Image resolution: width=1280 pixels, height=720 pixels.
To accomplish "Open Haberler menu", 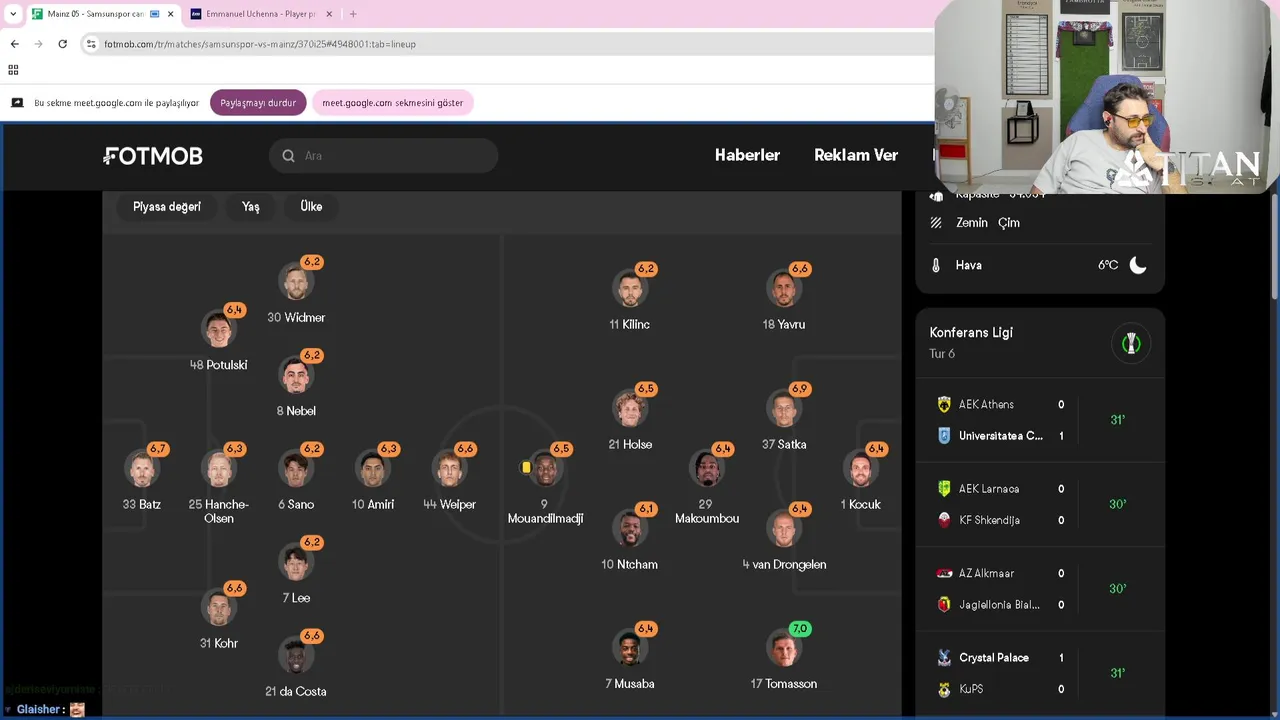I will tap(747, 155).
